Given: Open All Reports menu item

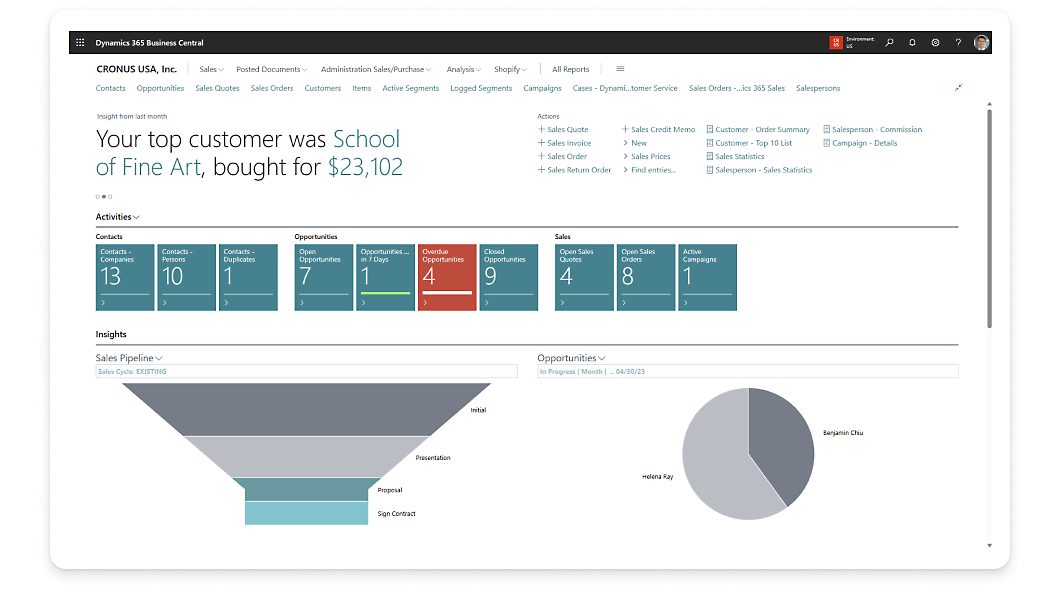Looking at the screenshot, I should 571,69.
